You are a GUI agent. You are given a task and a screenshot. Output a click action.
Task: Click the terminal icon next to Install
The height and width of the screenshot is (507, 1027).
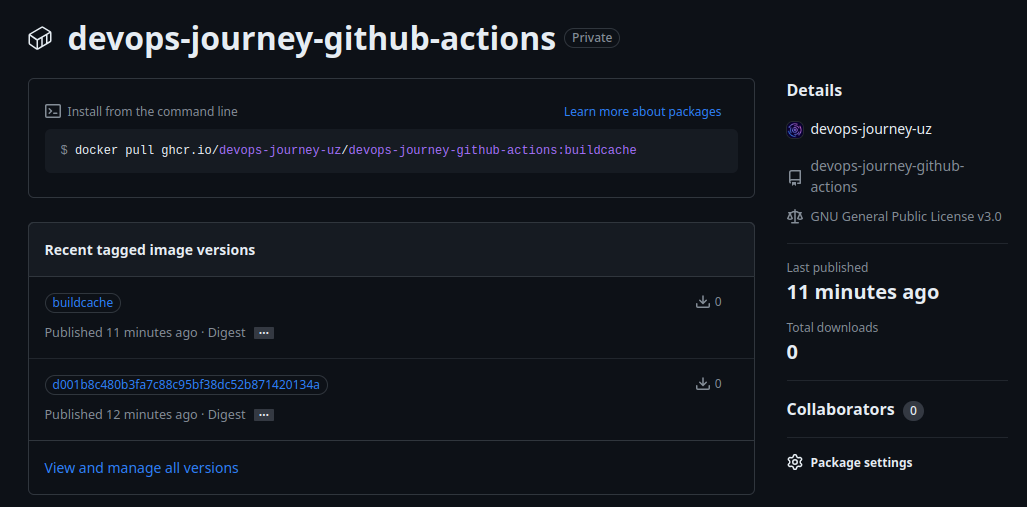[53, 111]
